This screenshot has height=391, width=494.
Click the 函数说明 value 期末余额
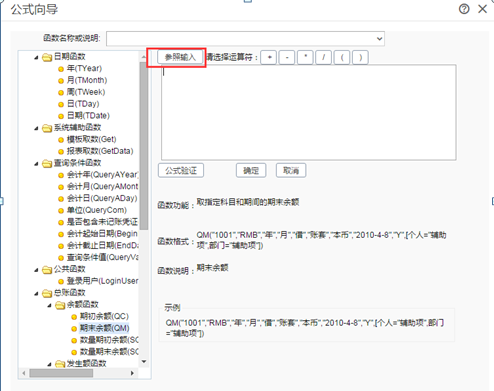212,268
